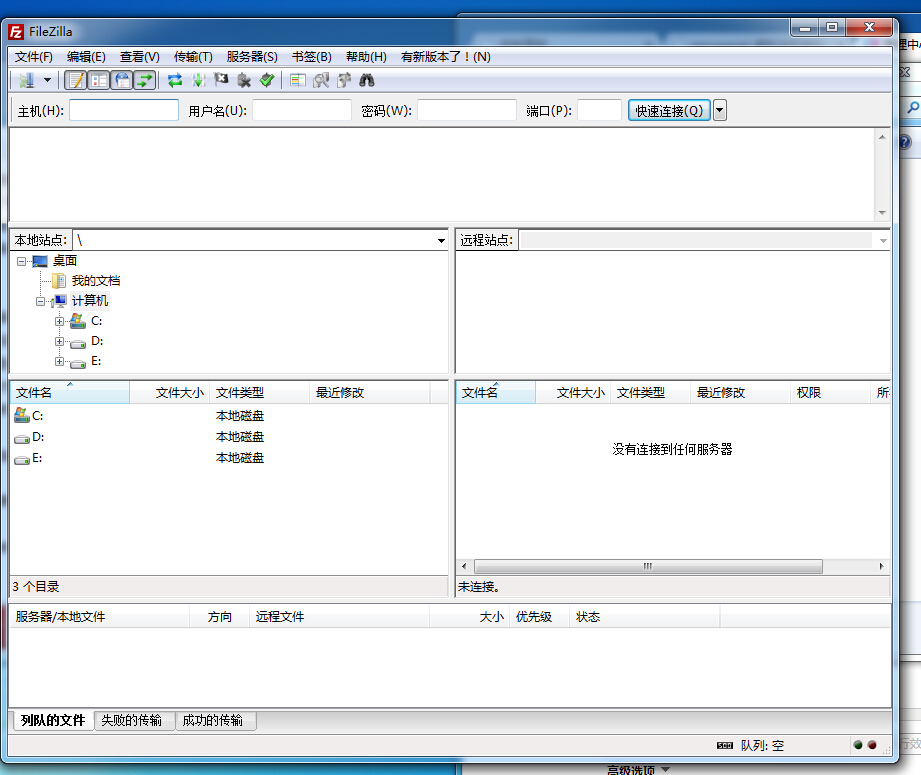Viewport: 921px width, 775px height.
Task: Click message log scroll-down arrow
Action: pos(882,213)
